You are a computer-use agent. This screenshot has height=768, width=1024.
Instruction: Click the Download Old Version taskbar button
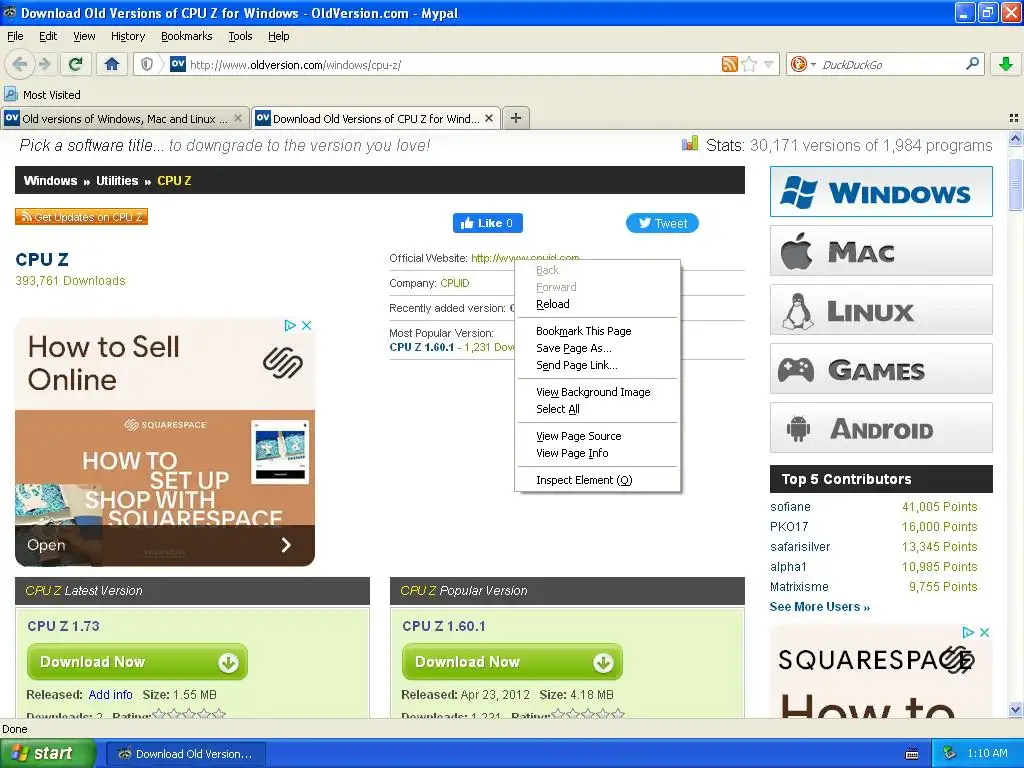tap(185, 754)
